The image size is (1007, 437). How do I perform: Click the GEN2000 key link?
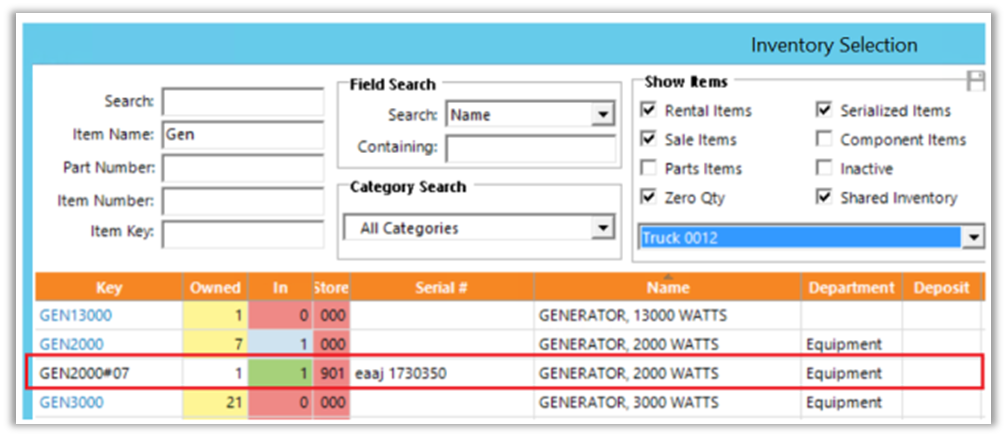(72, 344)
